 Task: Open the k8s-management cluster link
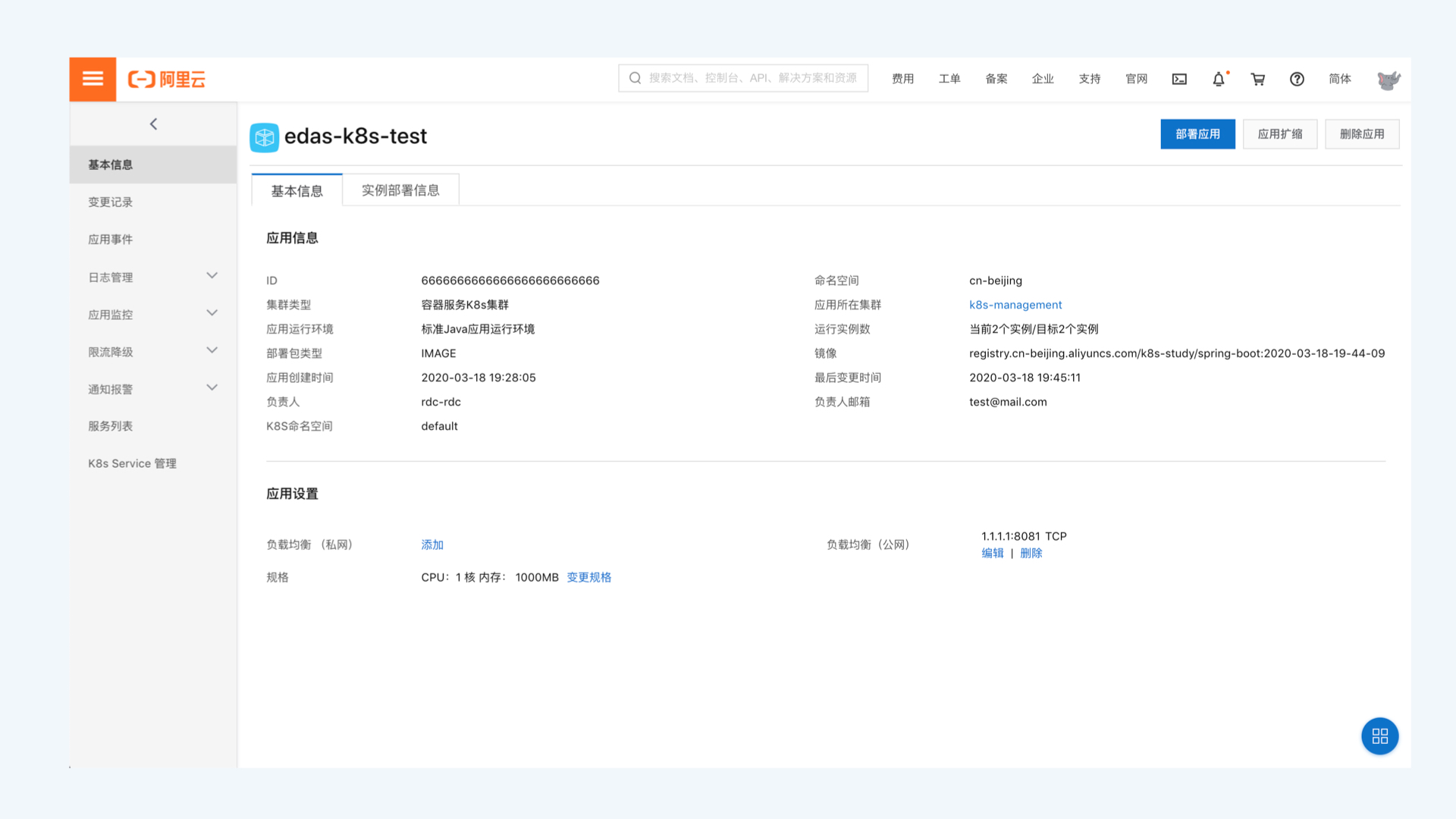coord(1015,305)
